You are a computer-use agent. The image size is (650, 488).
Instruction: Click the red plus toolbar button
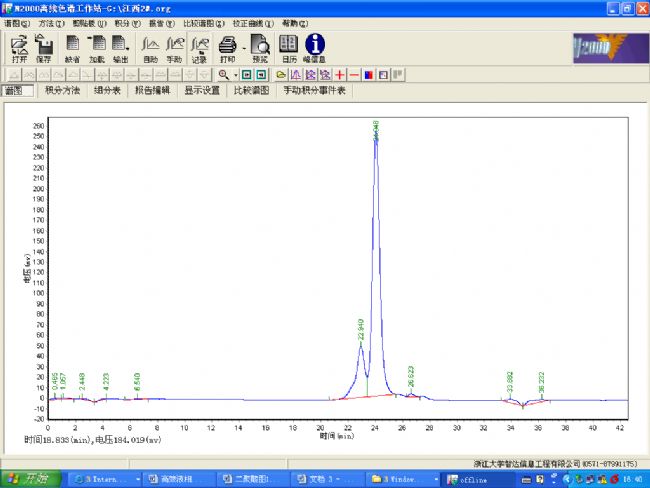[340, 75]
